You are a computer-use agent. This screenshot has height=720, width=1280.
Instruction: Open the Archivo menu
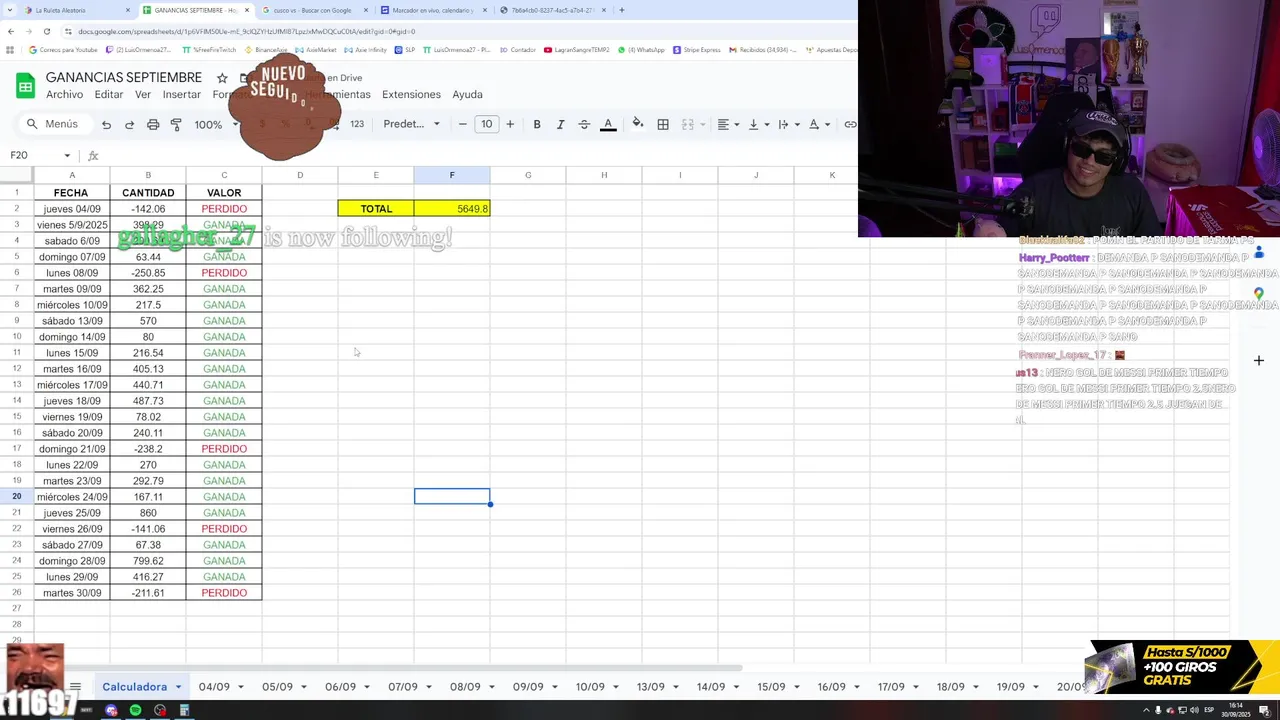click(x=65, y=94)
